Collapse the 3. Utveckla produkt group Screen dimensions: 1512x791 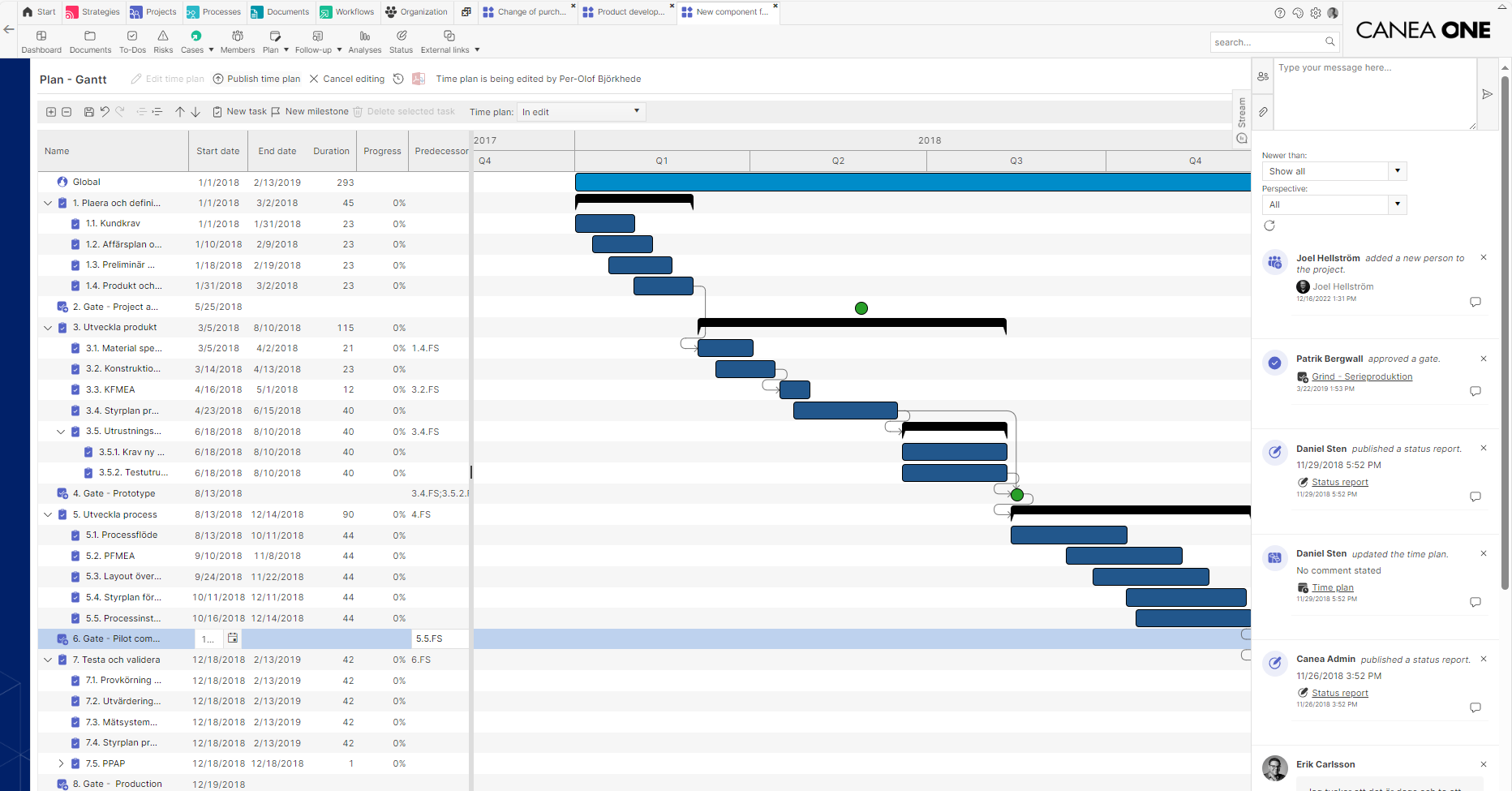[x=48, y=328]
